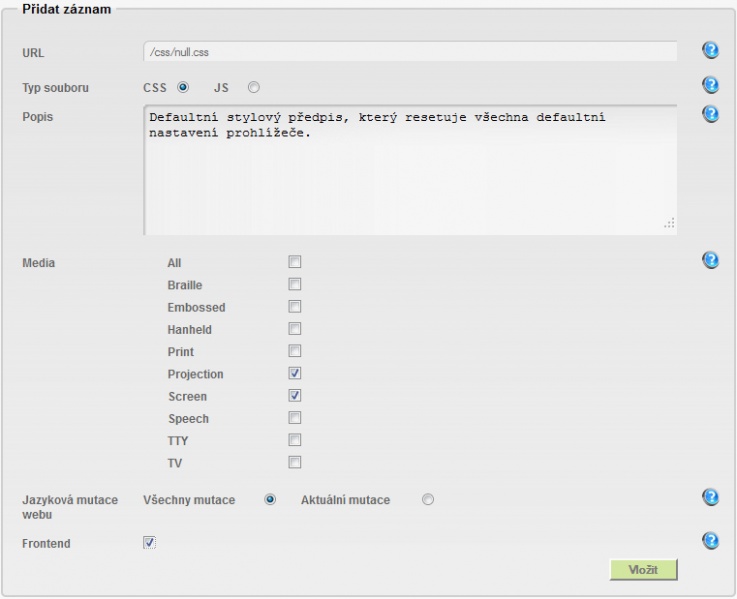Open help icon for Jazyková mutace webu
This screenshot has height=599, width=737.
click(710, 497)
